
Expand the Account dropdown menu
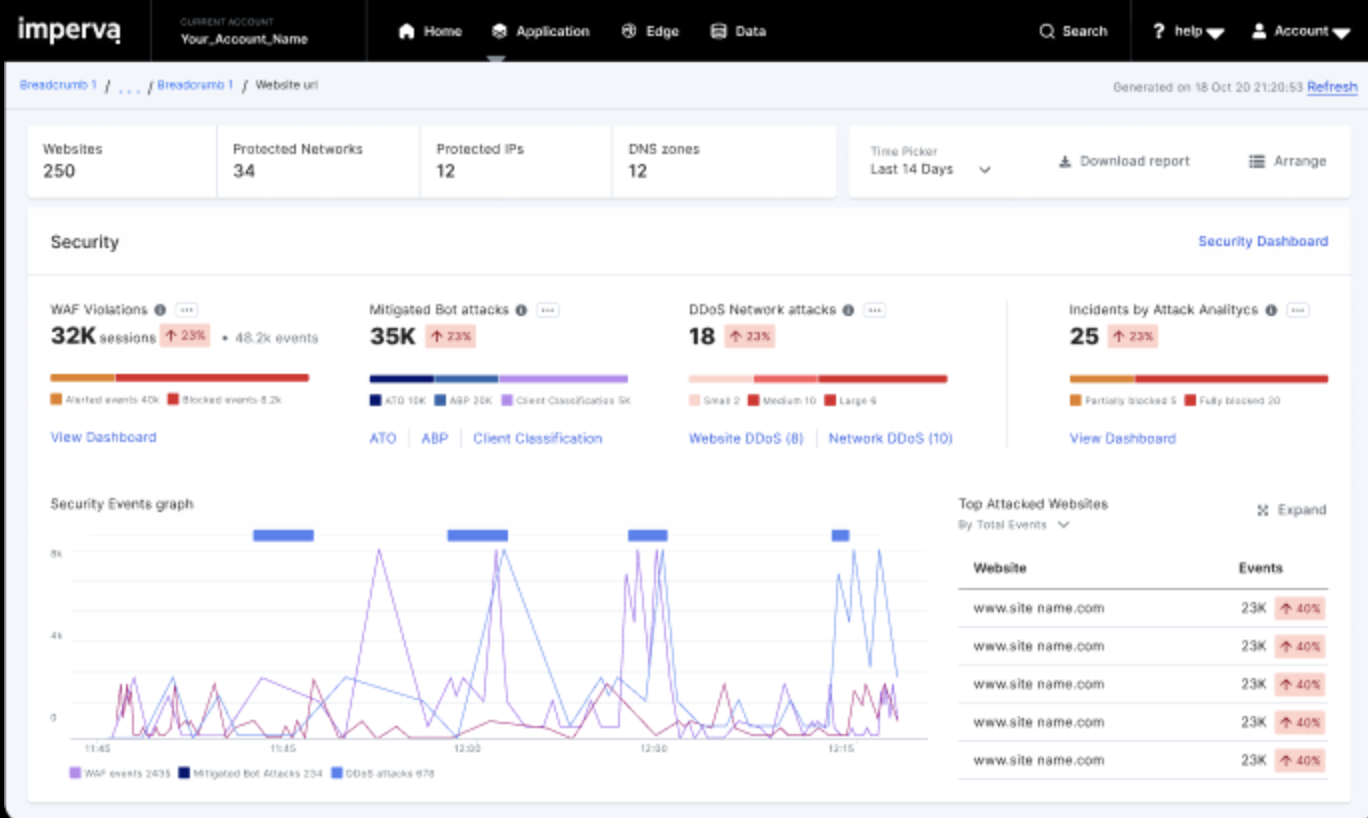click(1301, 31)
